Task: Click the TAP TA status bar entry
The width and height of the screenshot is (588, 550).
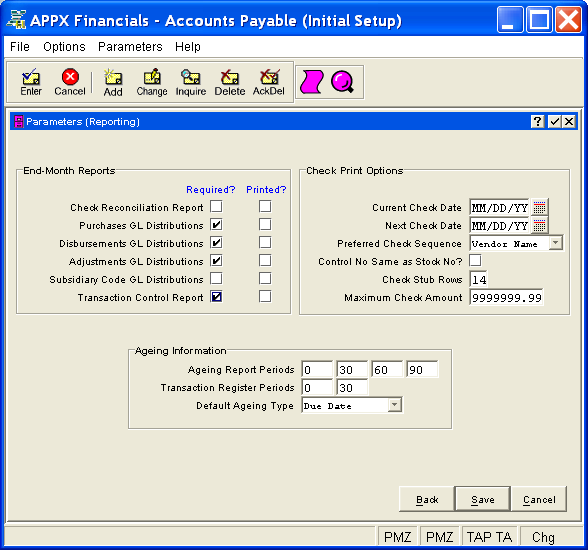Action: (489, 537)
